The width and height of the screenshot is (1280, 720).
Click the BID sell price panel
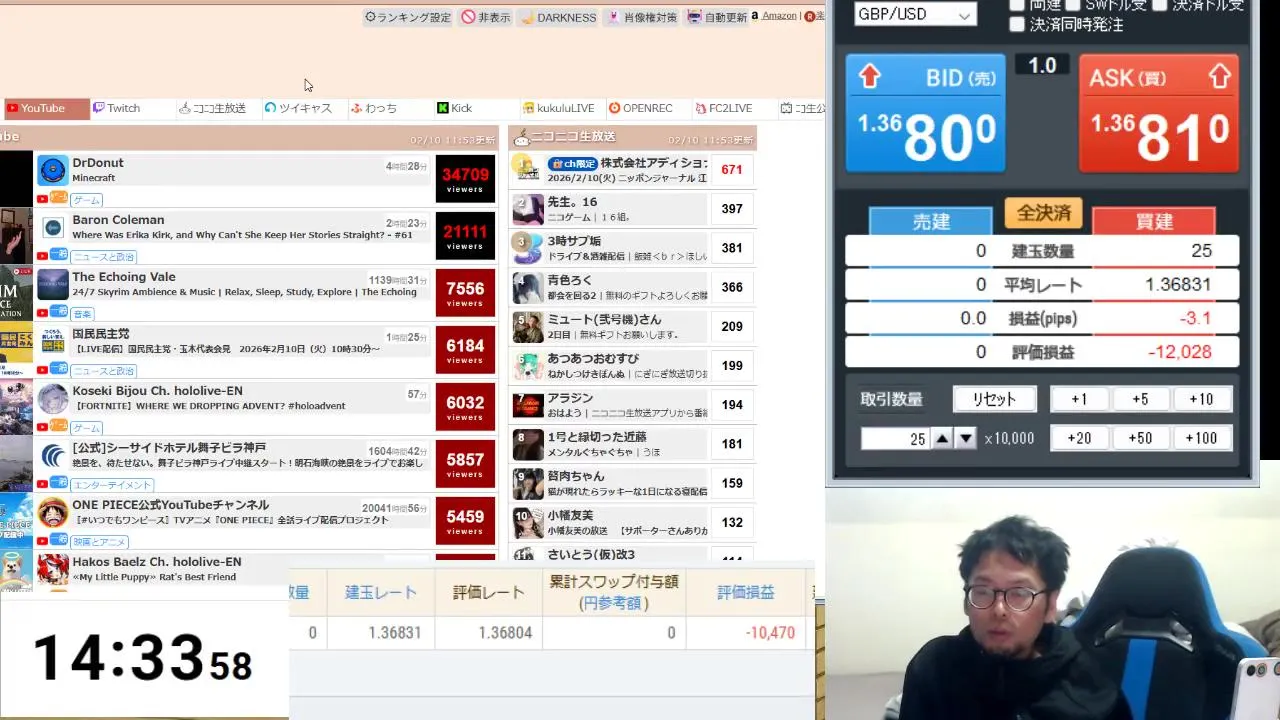pyautogui.click(x=926, y=113)
